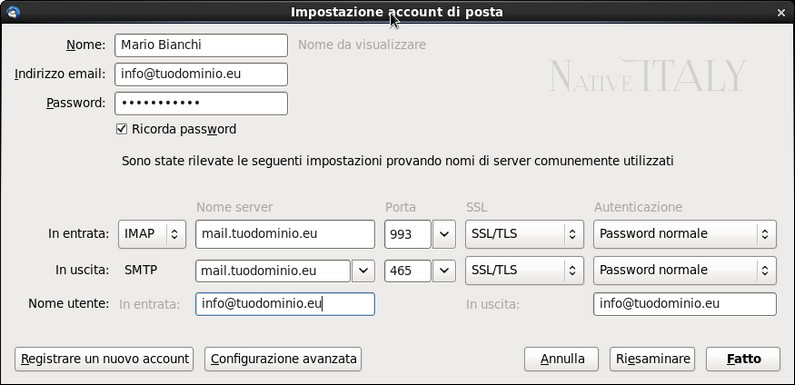Image resolution: width=795 pixels, height=385 pixels.
Task: Close the mail account setup dialog
Action: click(781, 13)
